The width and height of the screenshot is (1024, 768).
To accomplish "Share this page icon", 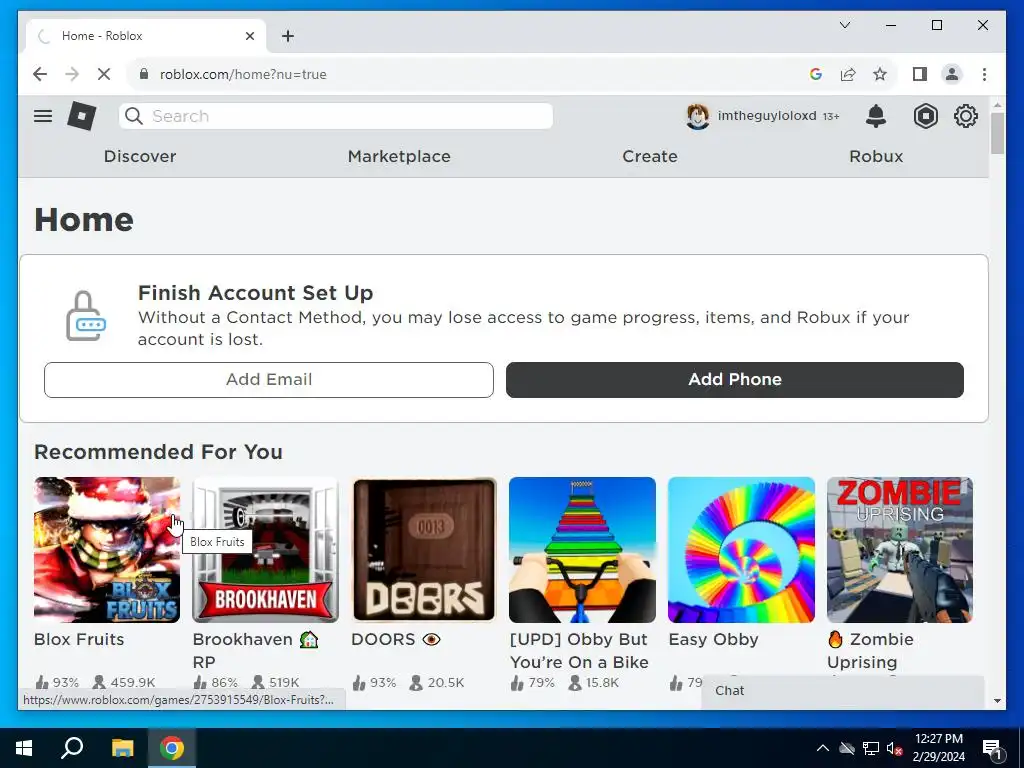I will [848, 74].
